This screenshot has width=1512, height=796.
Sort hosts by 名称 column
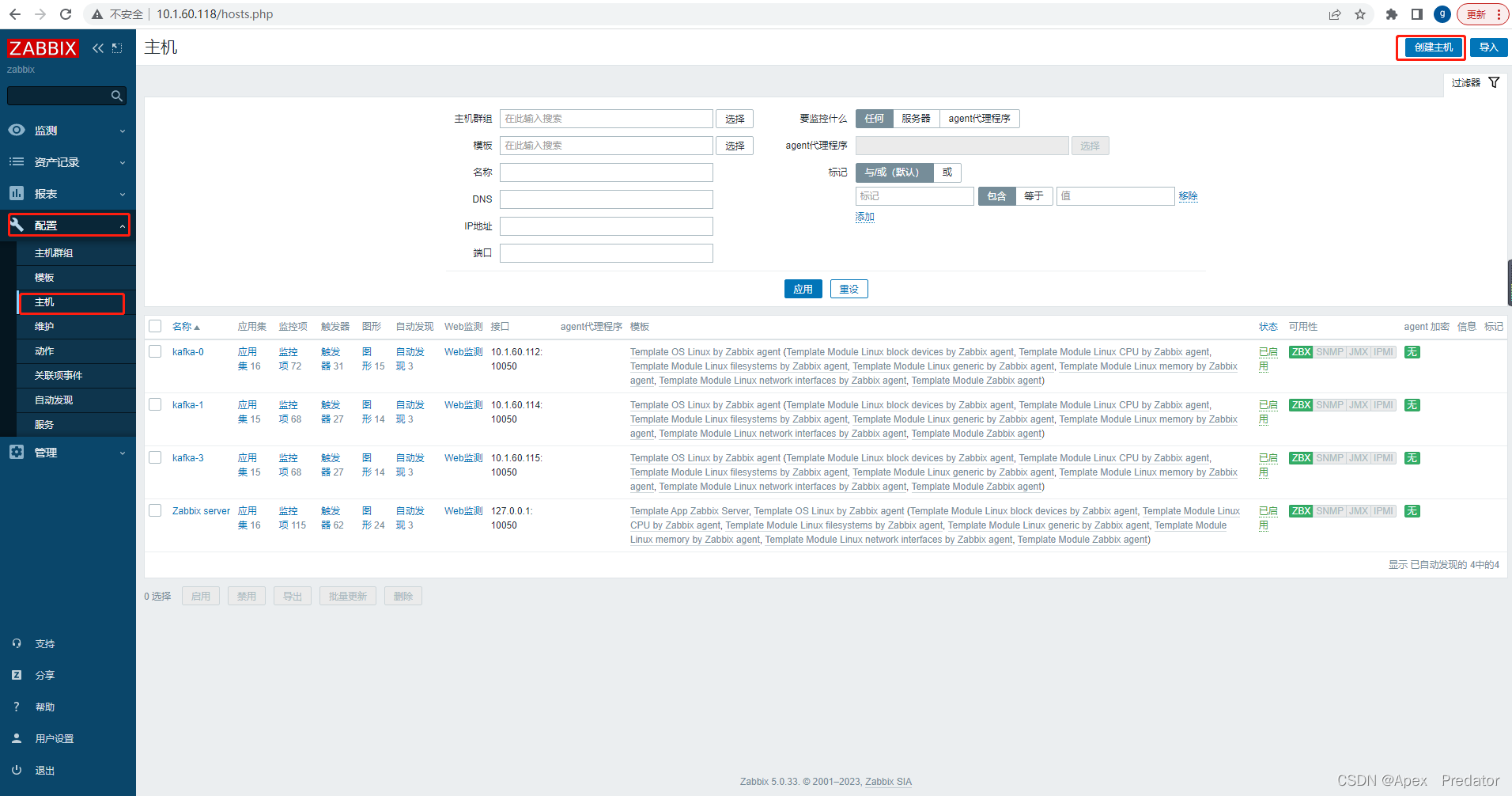186,327
